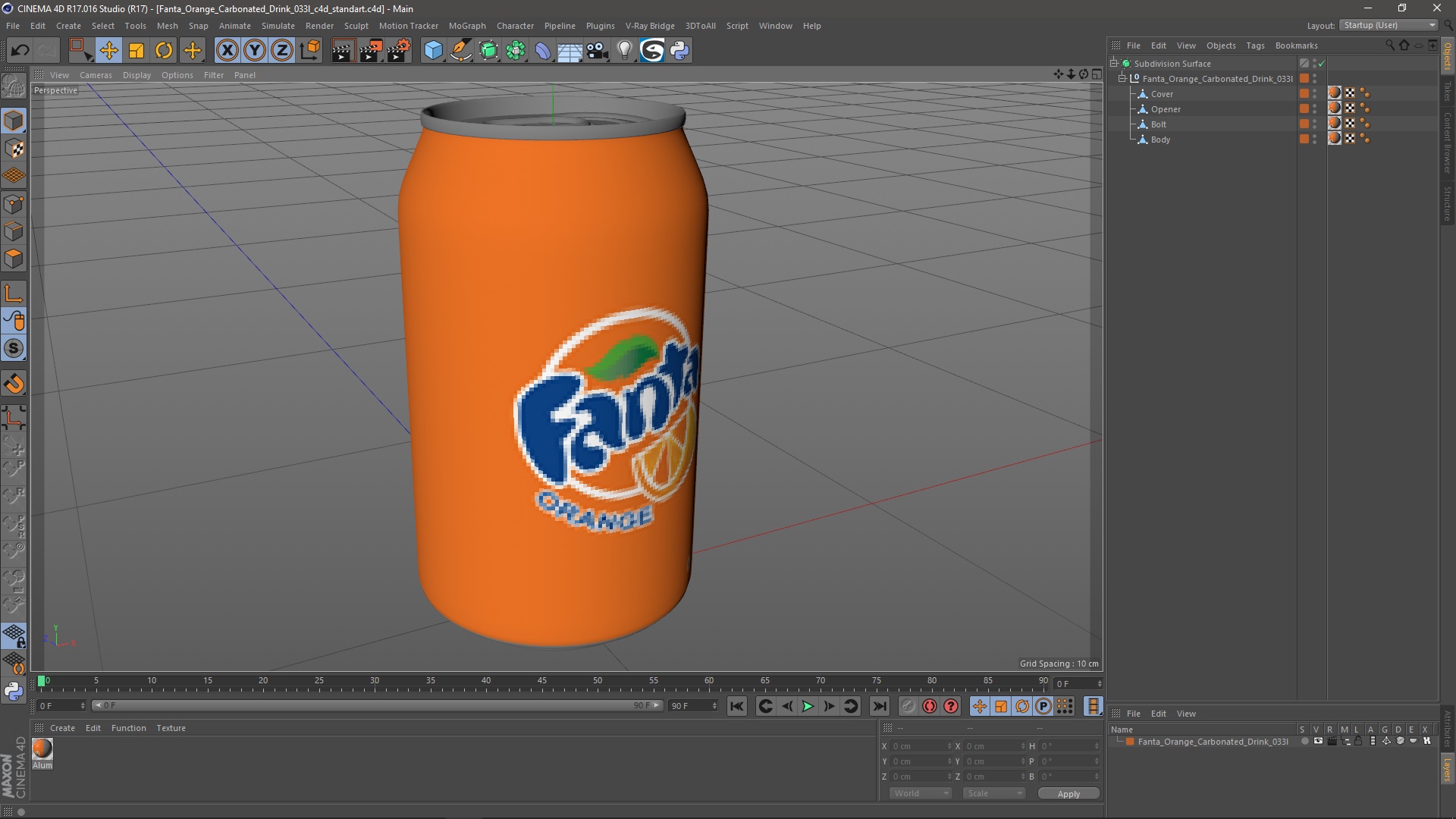Select the Scale tool
This screenshot has width=1456, height=819.
pos(136,50)
